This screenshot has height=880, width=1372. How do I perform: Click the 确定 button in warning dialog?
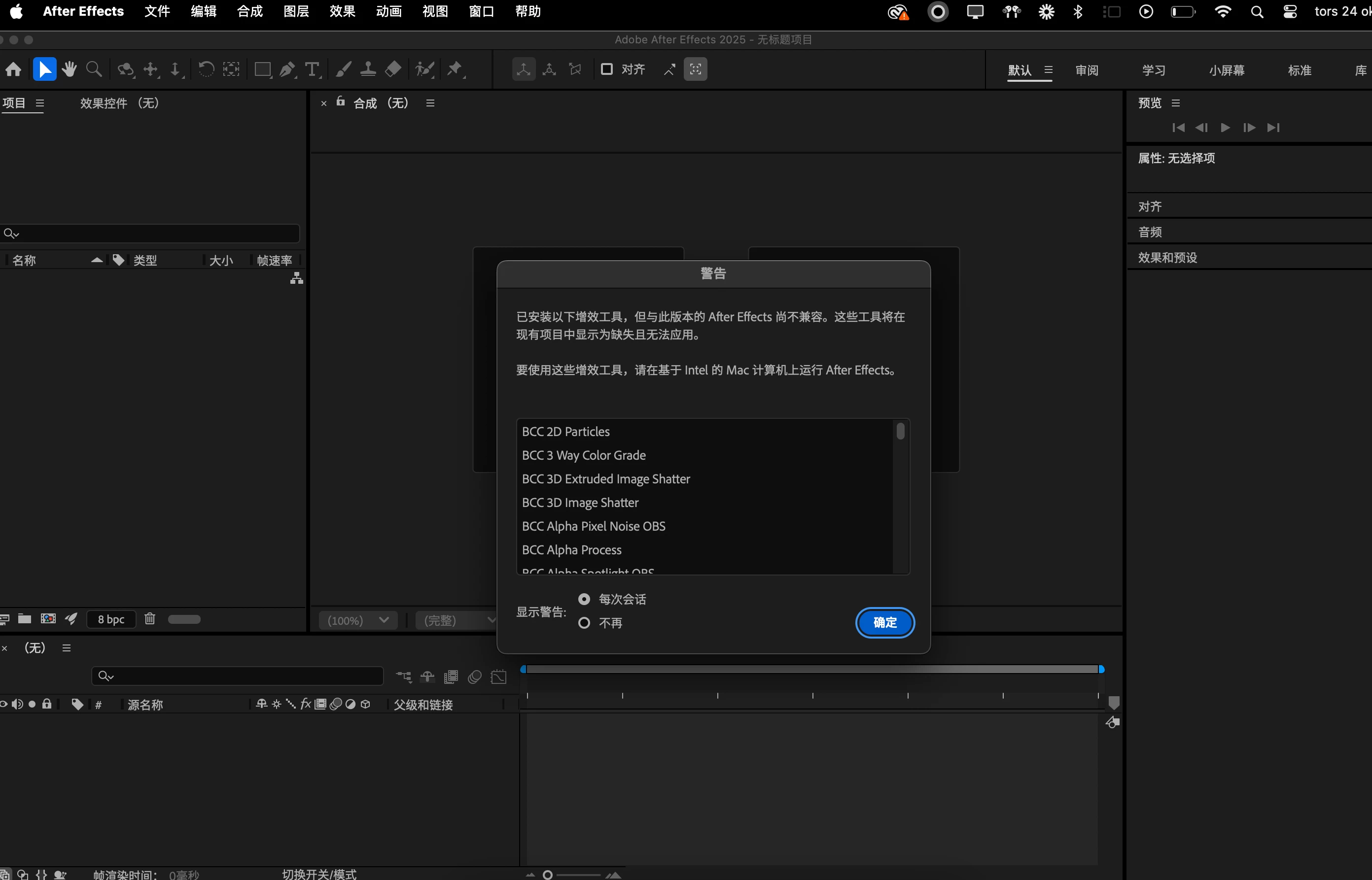click(x=884, y=623)
